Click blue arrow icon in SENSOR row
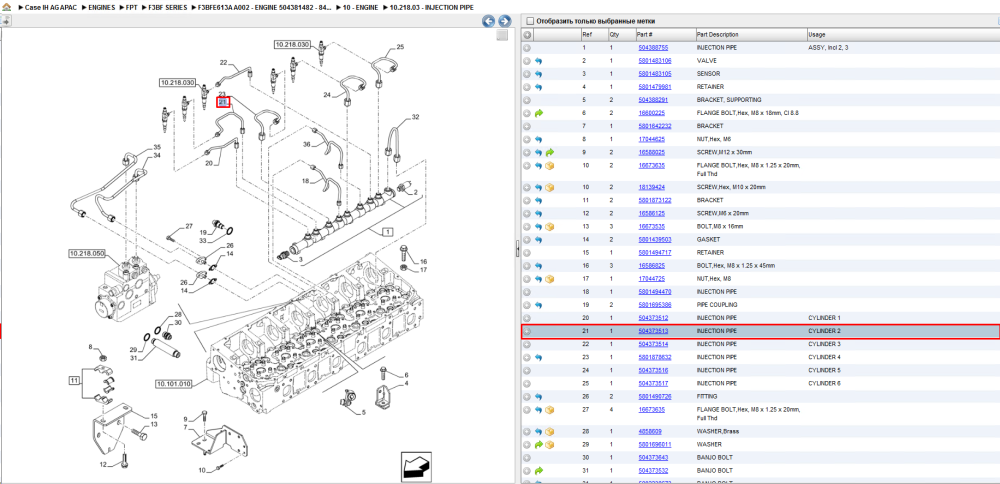The height and width of the screenshot is (484, 1000). point(538,74)
